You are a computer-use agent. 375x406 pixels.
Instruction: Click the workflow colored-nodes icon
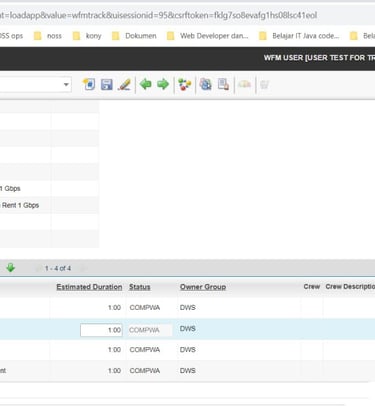[184, 84]
